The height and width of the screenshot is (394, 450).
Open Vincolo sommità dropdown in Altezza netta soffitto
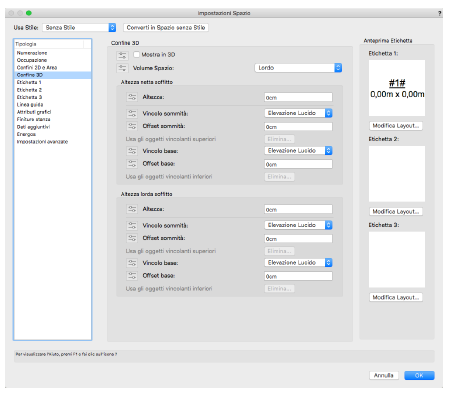298,113
